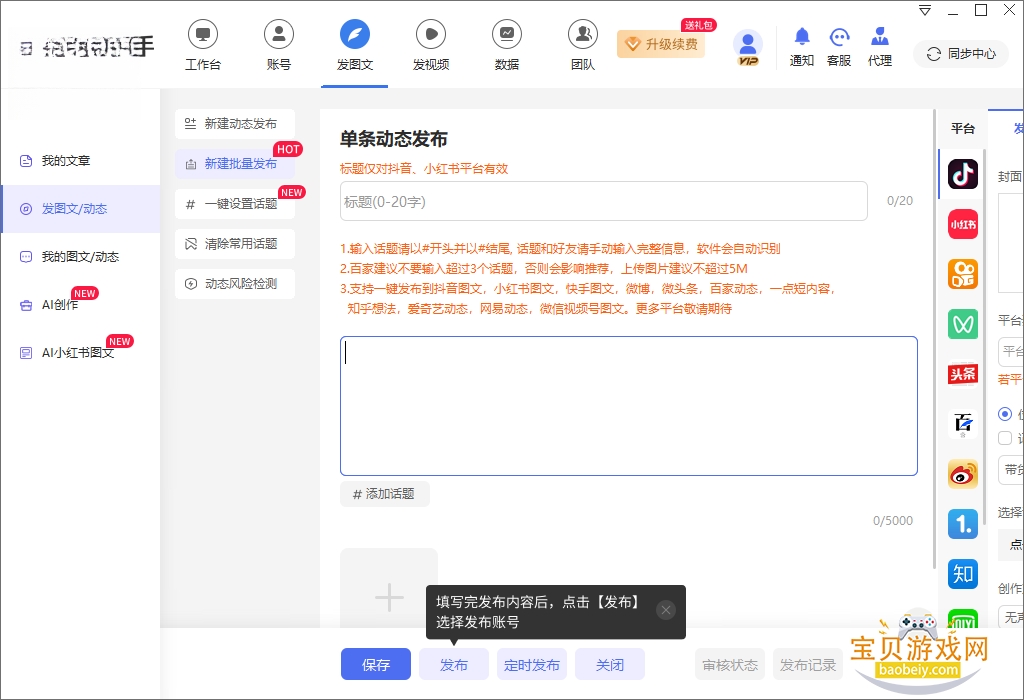This screenshot has height=700, width=1024.
Task: Click the 关闭 button
Action: point(610,664)
